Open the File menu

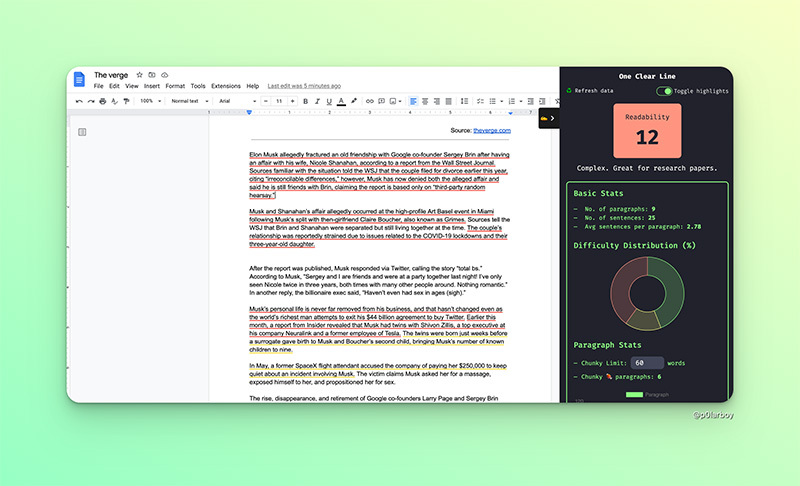[98, 86]
